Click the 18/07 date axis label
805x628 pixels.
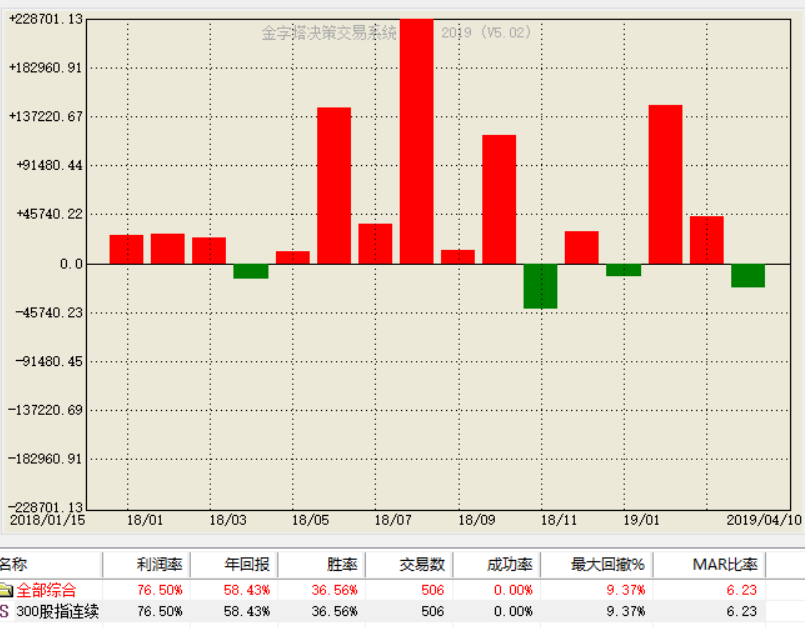click(393, 520)
